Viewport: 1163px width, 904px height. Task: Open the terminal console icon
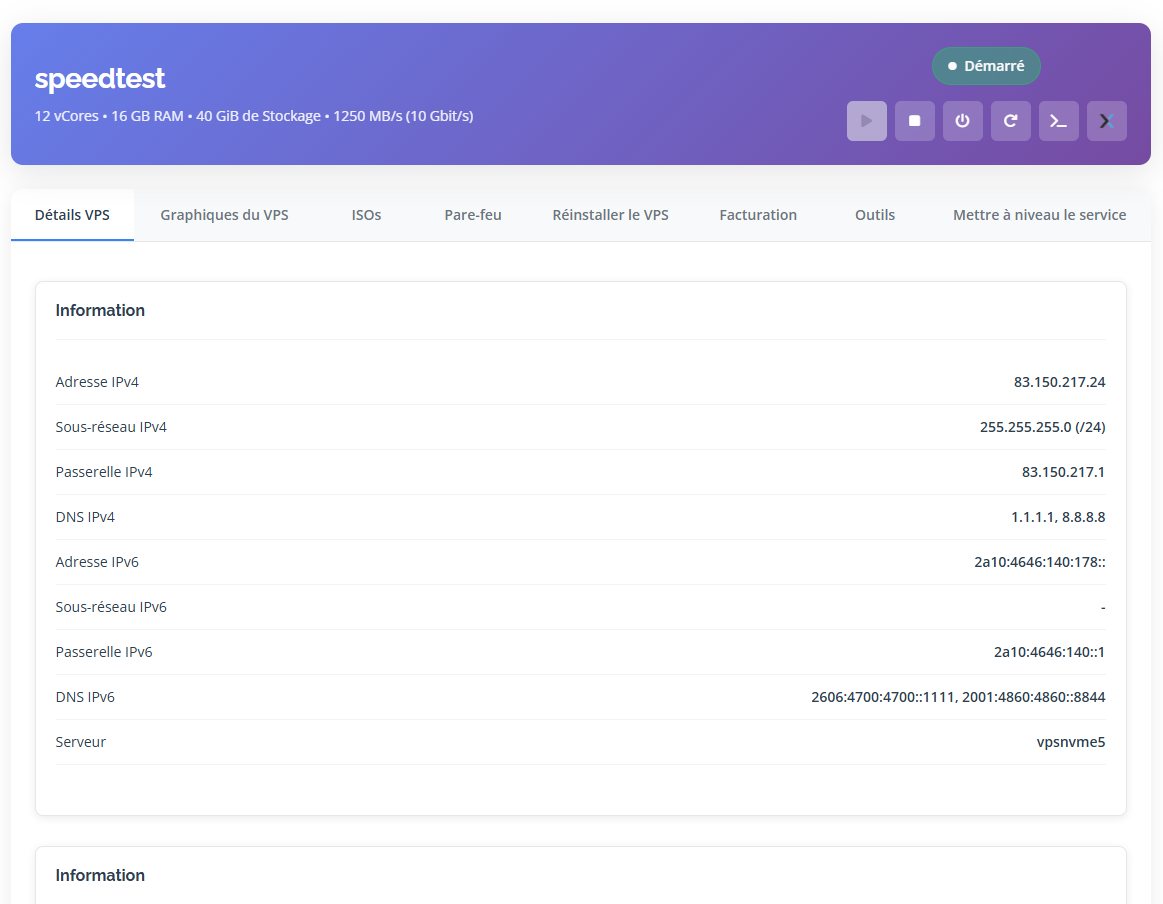(1058, 121)
